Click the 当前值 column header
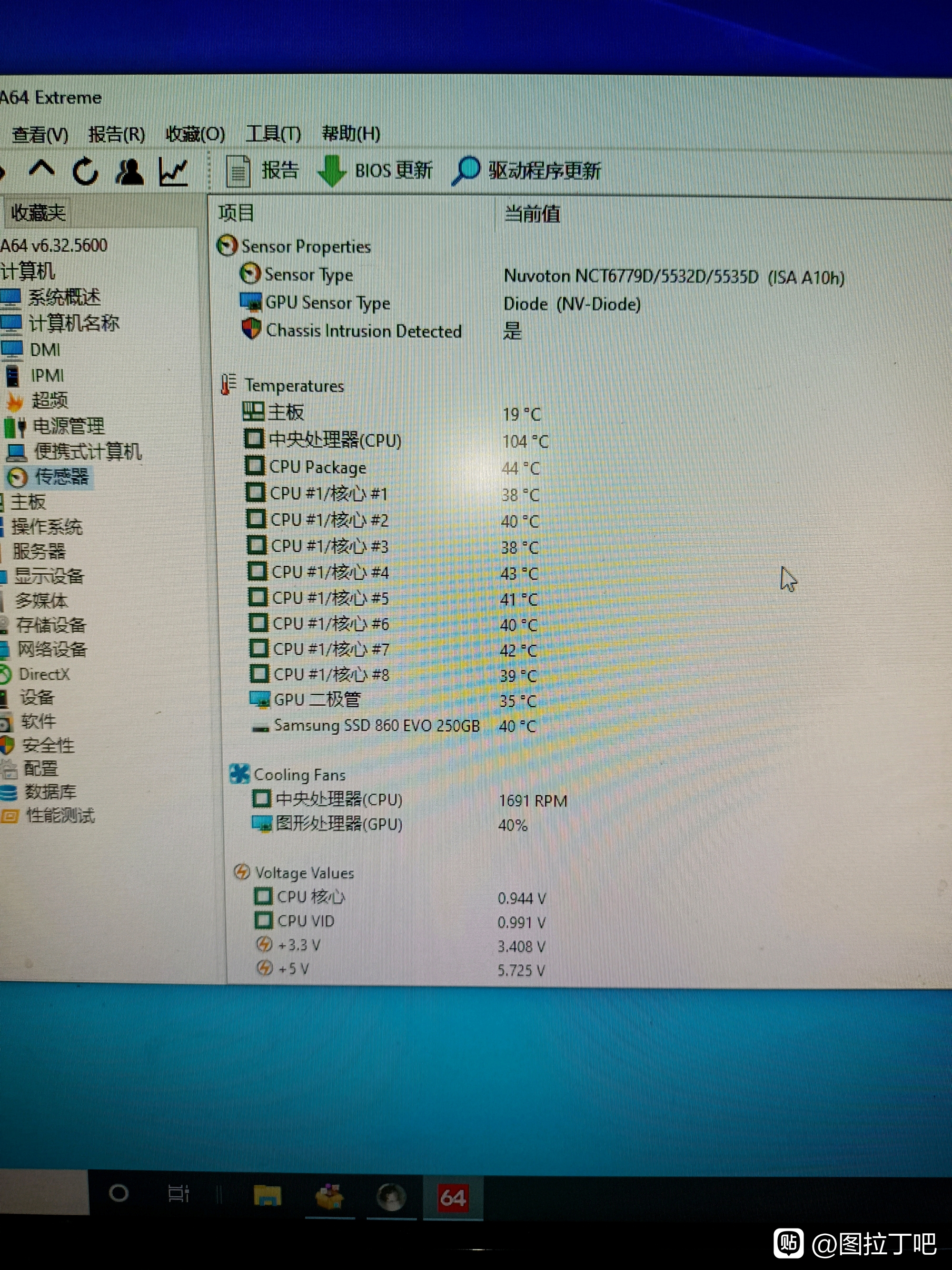 (x=532, y=214)
